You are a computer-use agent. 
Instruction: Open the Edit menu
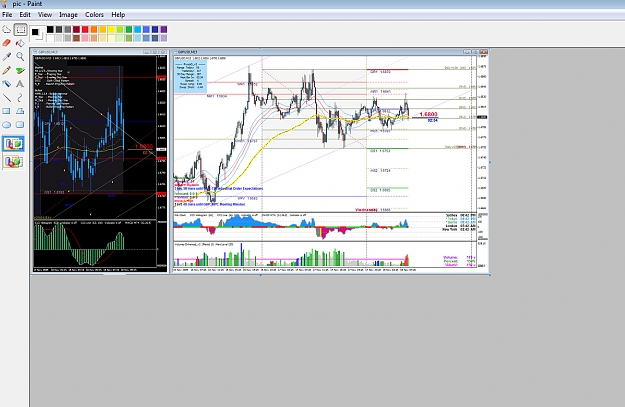25,15
